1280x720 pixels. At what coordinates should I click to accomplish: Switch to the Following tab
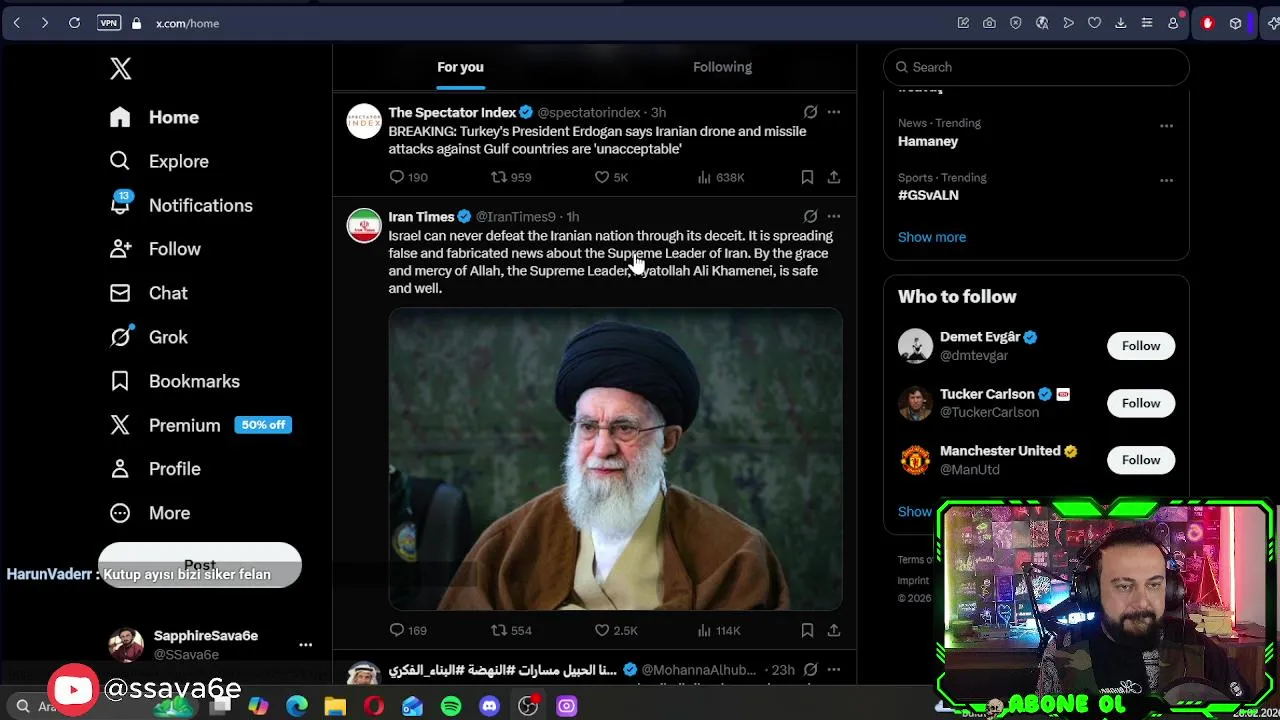click(x=722, y=67)
